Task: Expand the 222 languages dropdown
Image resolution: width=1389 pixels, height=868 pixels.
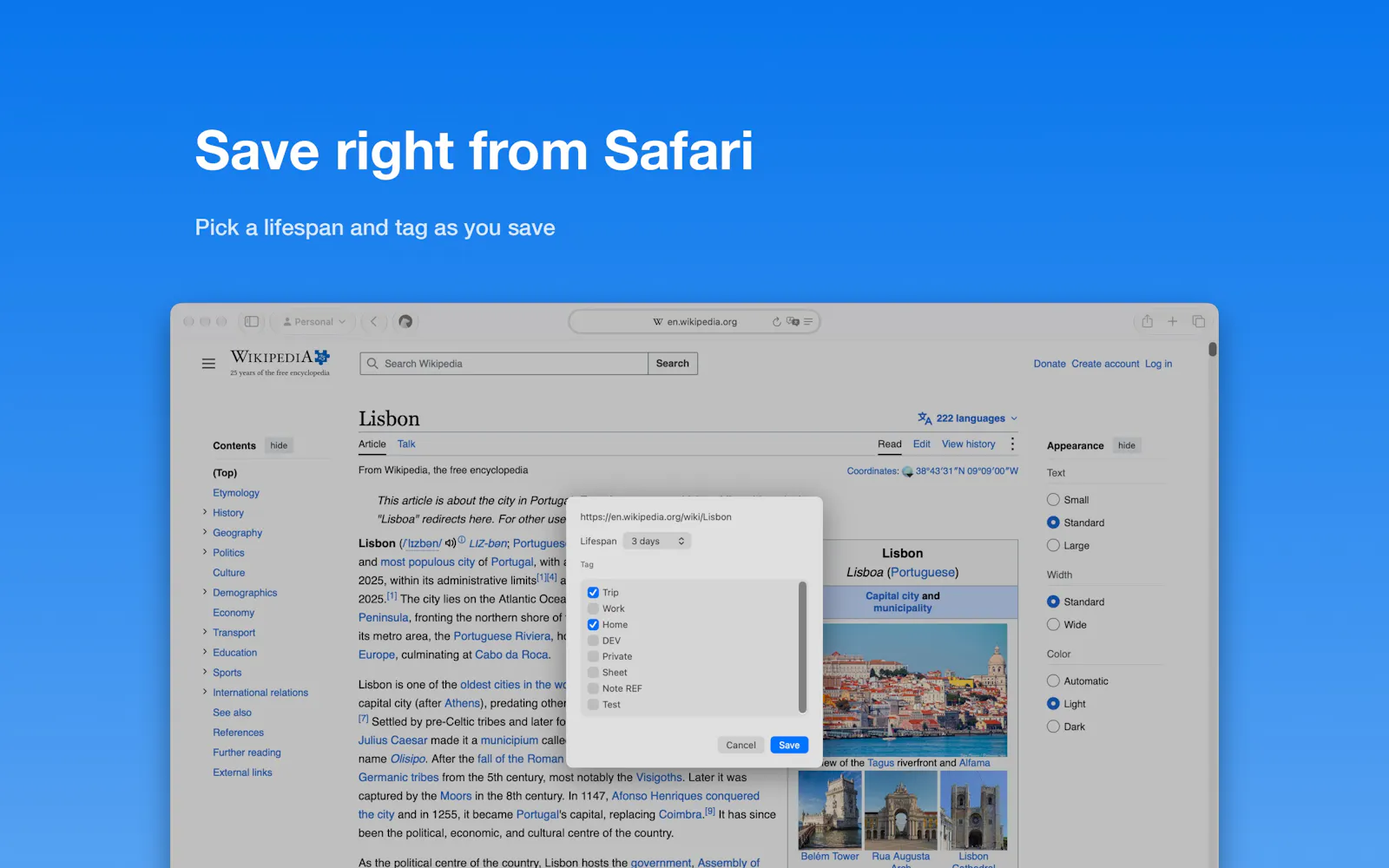Action: [x=968, y=418]
